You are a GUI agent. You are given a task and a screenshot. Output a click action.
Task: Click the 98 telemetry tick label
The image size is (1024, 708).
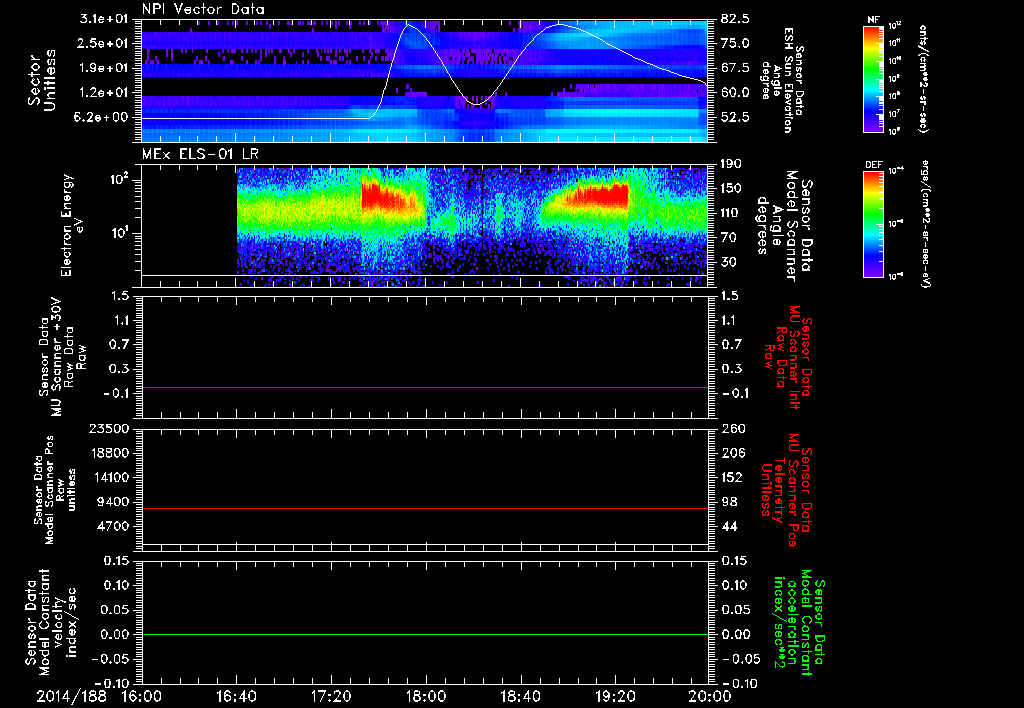click(x=729, y=502)
